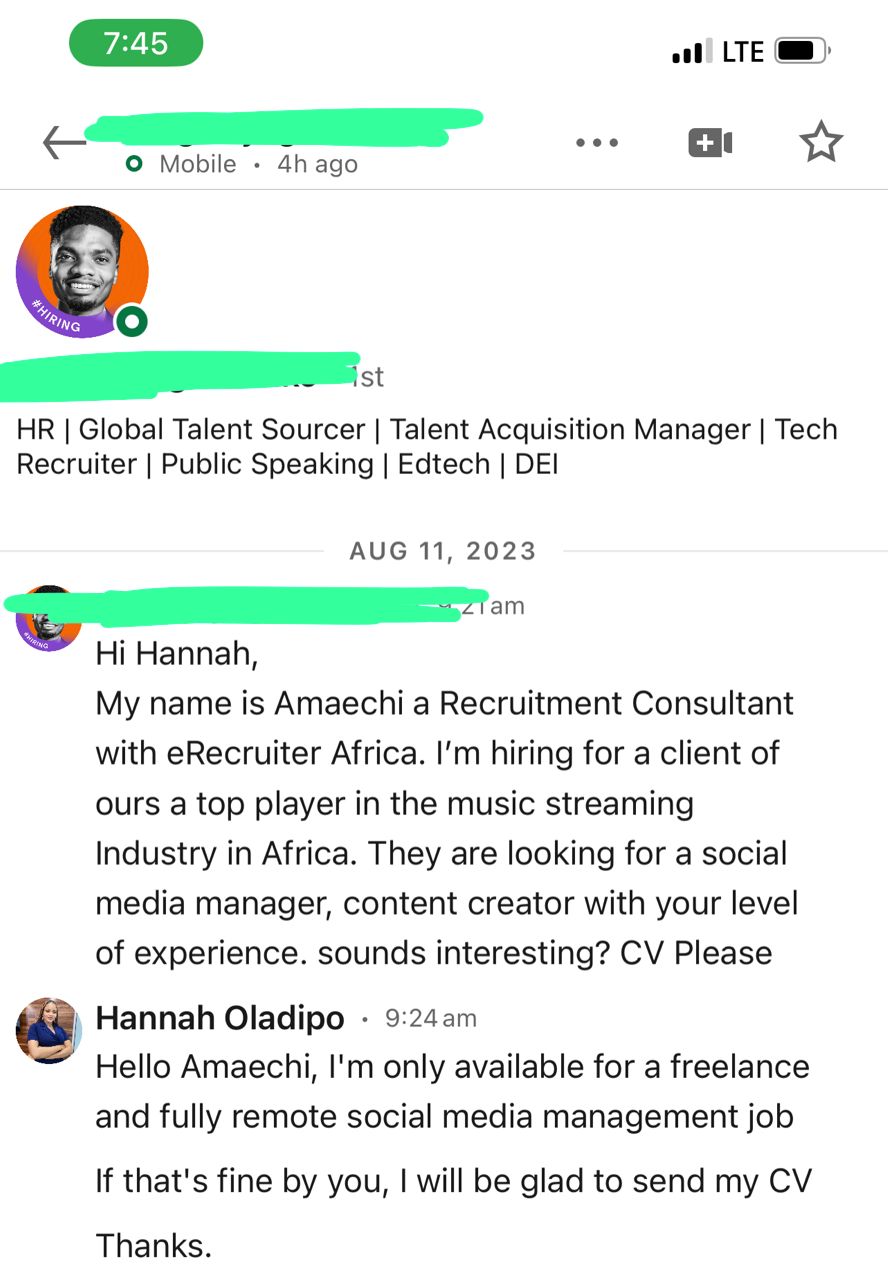The image size is (888, 1280).
Task: Tap the "Mobile · 4h ago" activity status
Action: [257, 164]
